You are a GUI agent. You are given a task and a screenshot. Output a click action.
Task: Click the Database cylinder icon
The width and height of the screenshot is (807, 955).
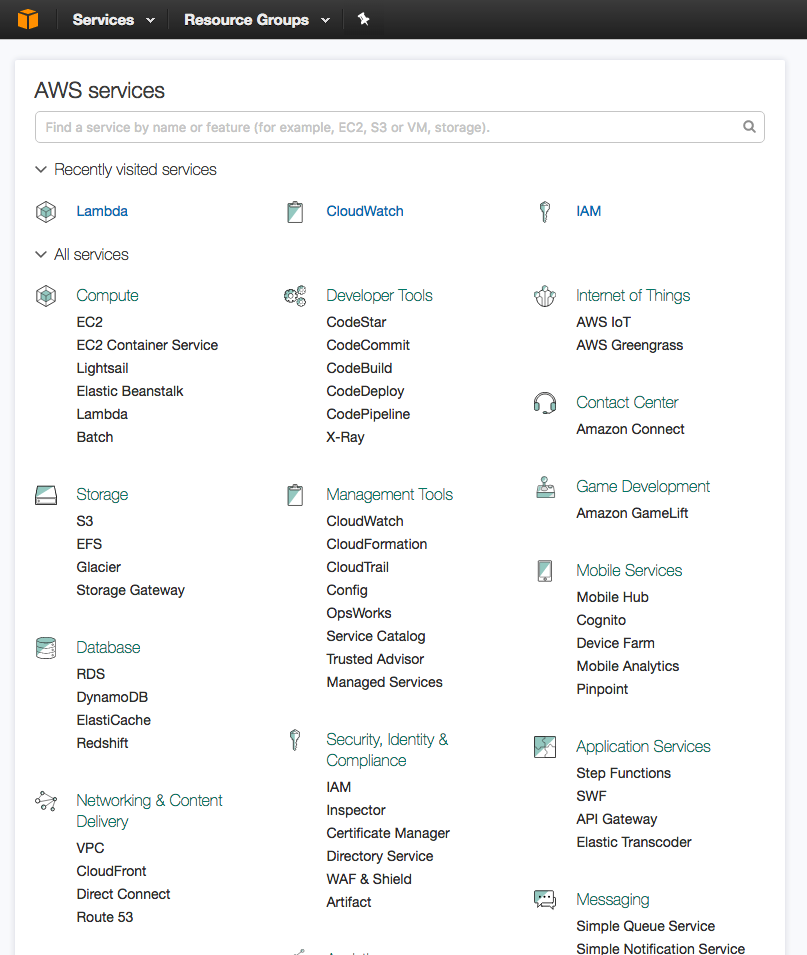tap(46, 648)
